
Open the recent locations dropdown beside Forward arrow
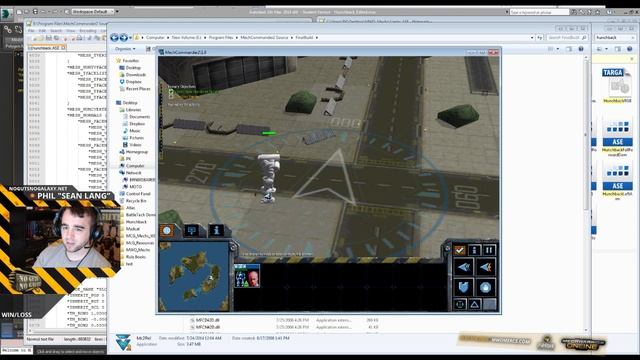point(131,38)
